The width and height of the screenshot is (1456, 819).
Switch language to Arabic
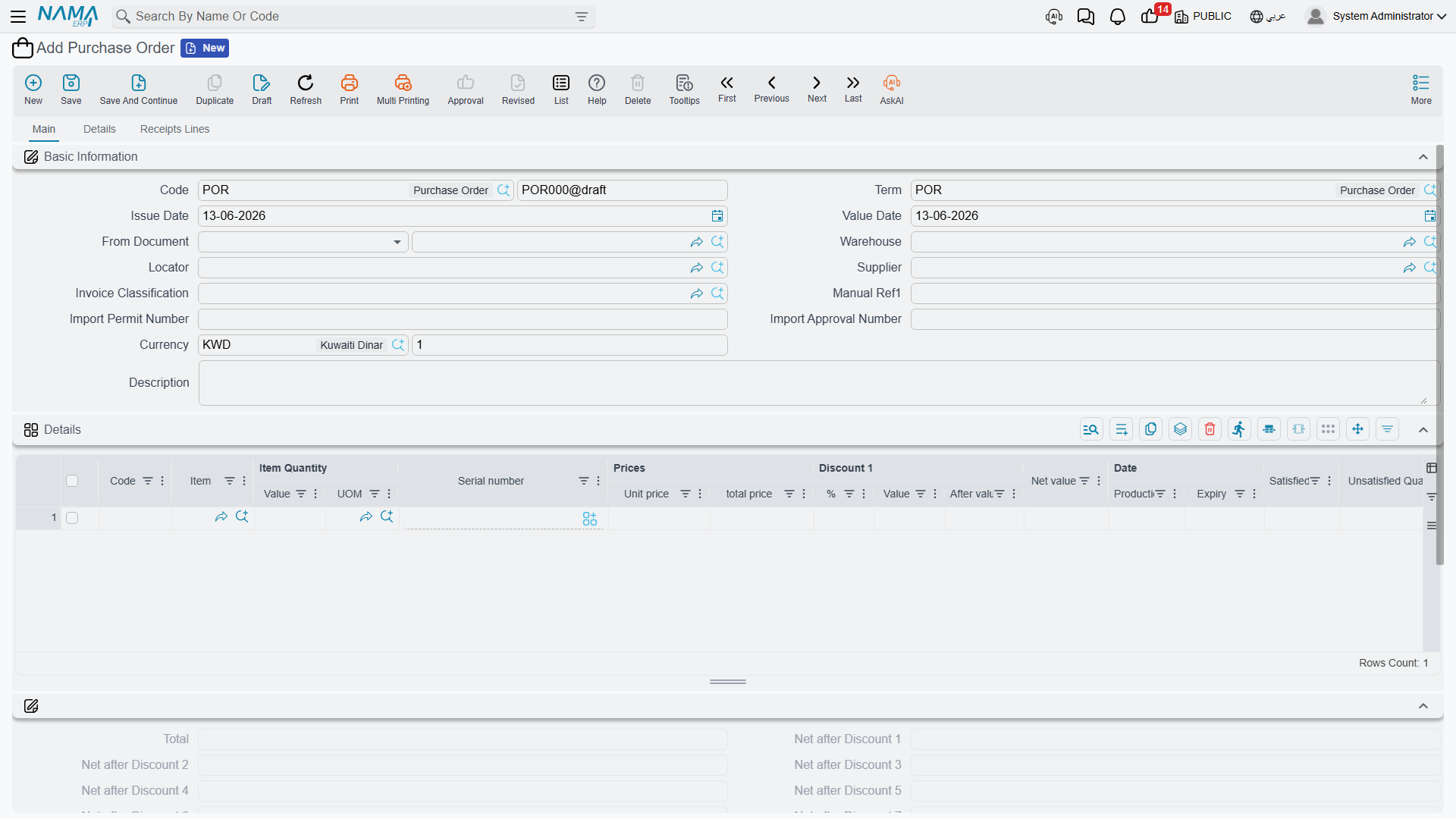1268,17
